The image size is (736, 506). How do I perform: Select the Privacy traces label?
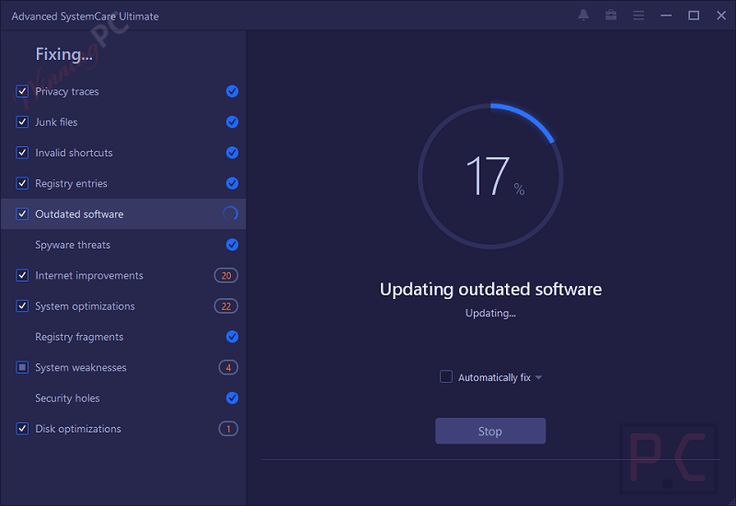67,92
